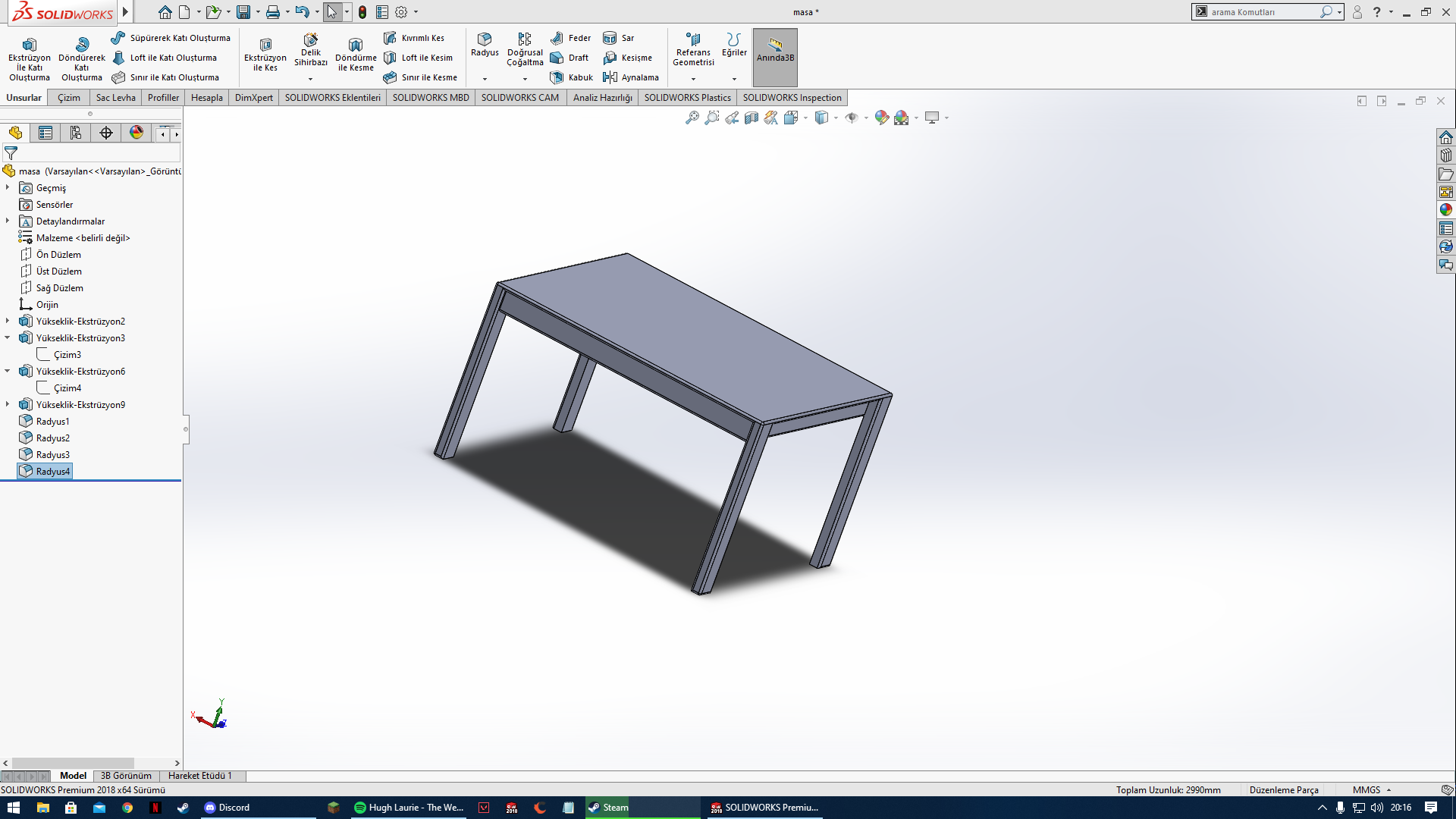Image resolution: width=1456 pixels, height=819 pixels.
Task: Open the PropertyManager panel tab
Action: coord(45,133)
